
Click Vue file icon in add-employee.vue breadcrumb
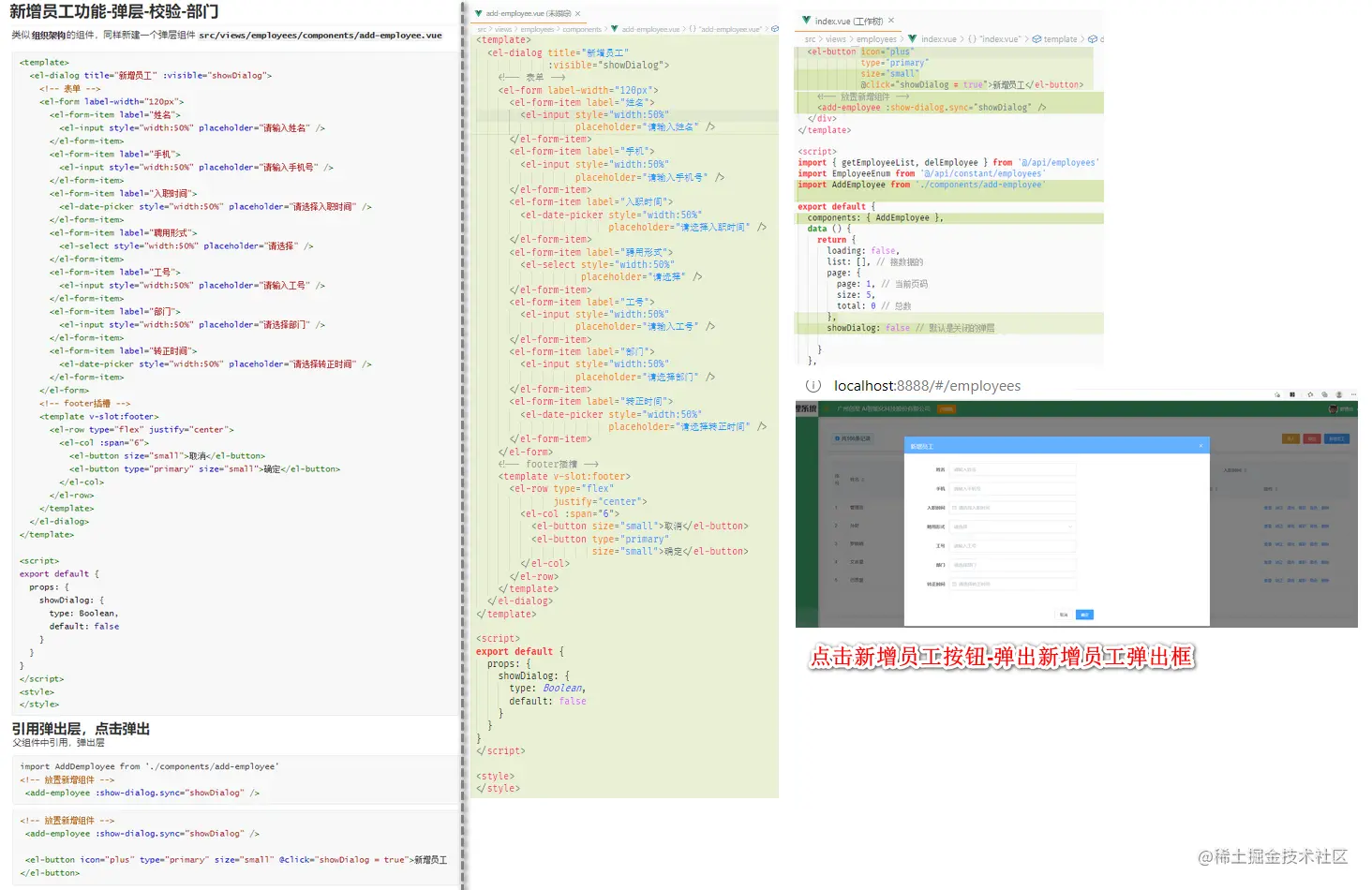[615, 29]
